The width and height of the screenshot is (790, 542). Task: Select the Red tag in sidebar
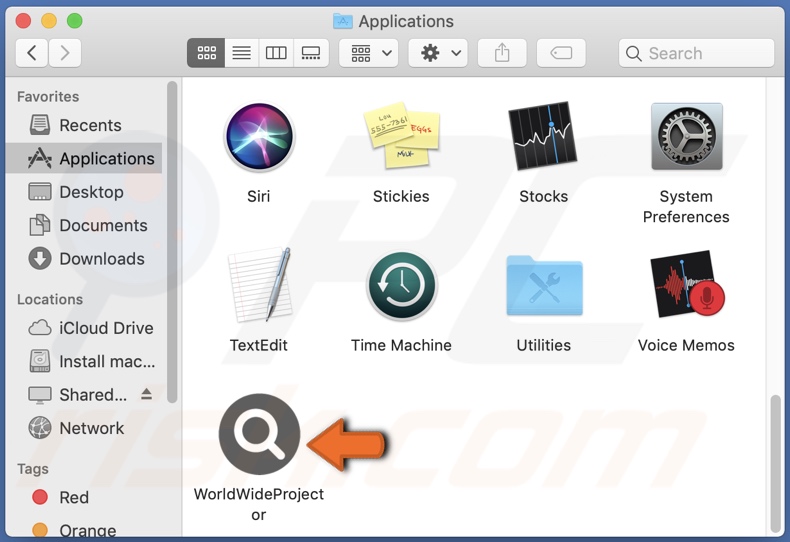coord(84,497)
